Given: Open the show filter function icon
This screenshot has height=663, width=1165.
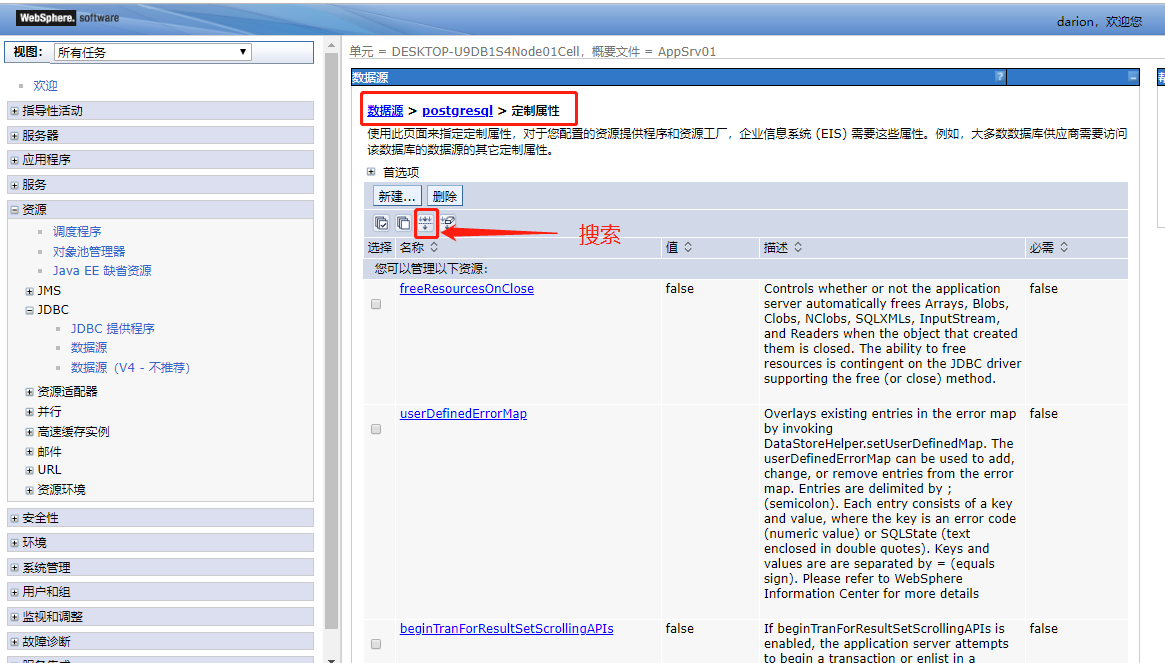Looking at the screenshot, I should pos(426,223).
